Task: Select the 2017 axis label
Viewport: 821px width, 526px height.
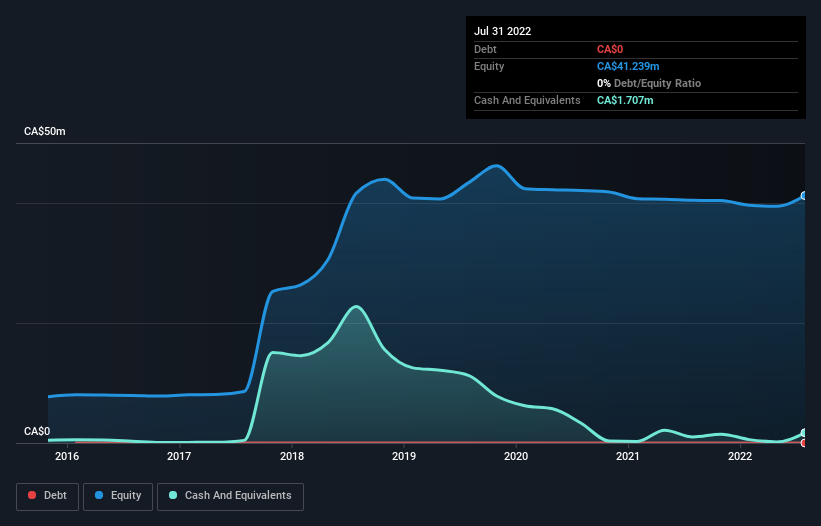Action: click(179, 456)
